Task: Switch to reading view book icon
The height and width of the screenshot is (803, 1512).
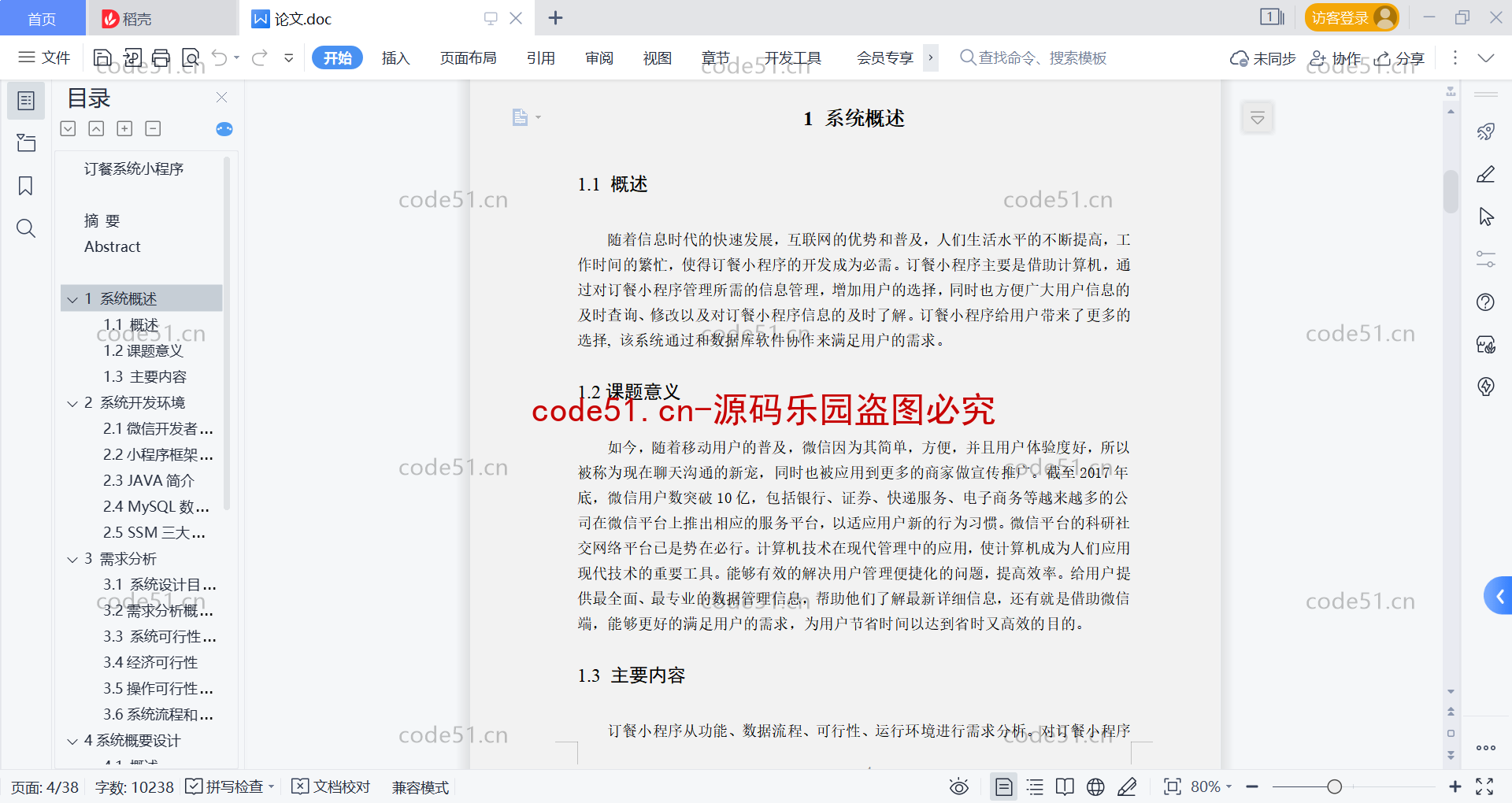Action: (x=1065, y=786)
